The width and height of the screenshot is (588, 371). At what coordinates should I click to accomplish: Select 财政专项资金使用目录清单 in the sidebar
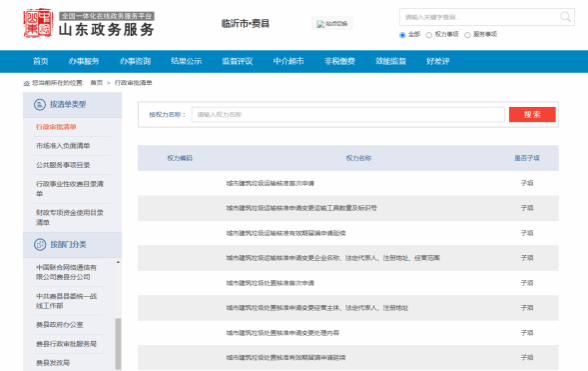(x=70, y=218)
